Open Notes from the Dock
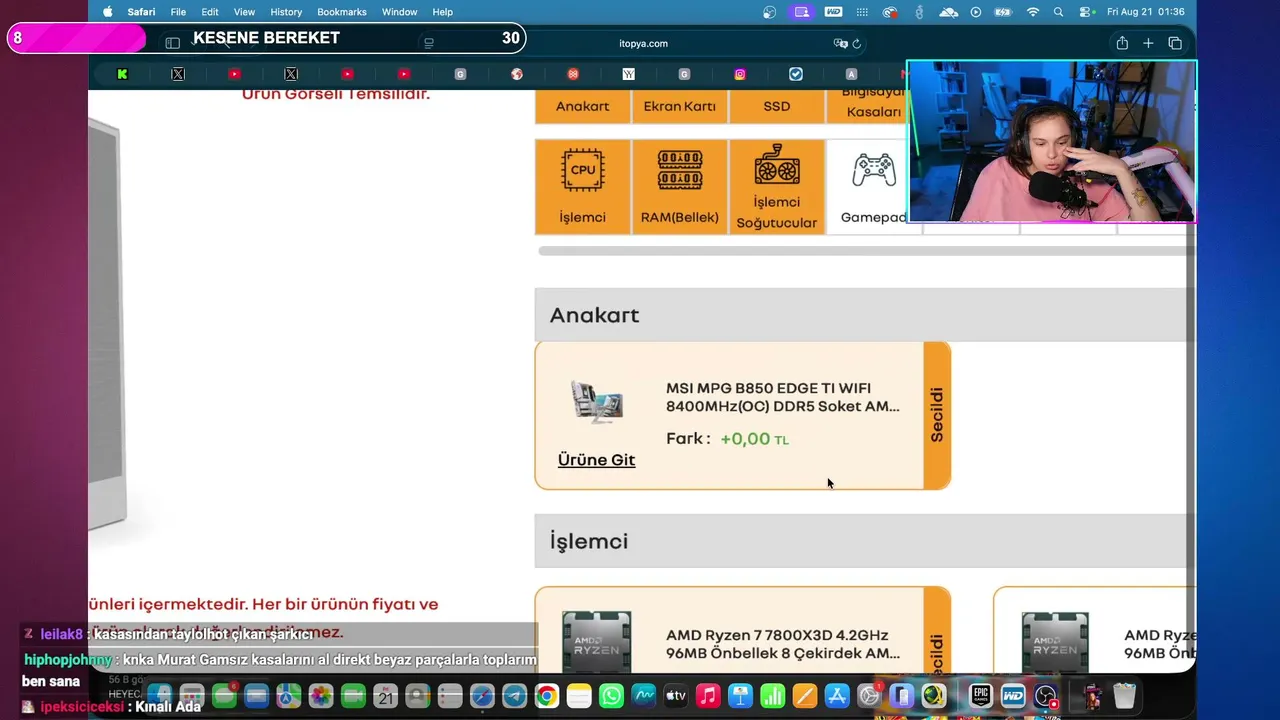Image resolution: width=1280 pixels, height=720 pixels. pyautogui.click(x=579, y=696)
